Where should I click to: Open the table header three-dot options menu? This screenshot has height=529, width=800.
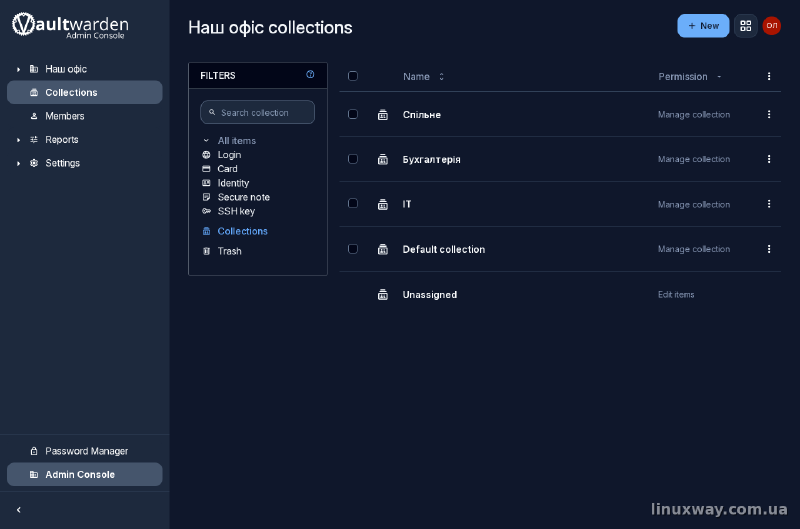click(769, 77)
